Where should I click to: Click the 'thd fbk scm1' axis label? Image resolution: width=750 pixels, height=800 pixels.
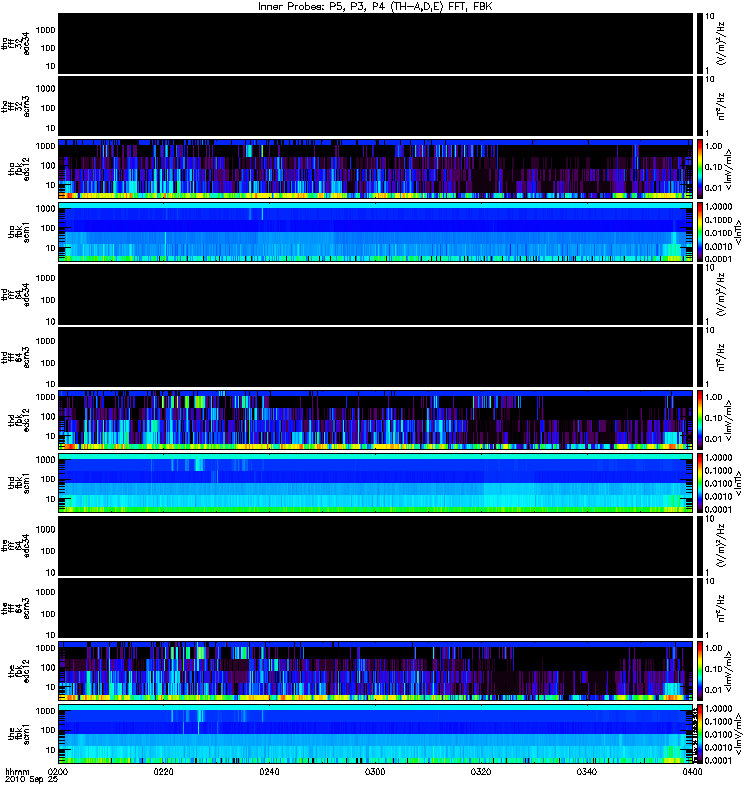pyautogui.click(x=19, y=483)
